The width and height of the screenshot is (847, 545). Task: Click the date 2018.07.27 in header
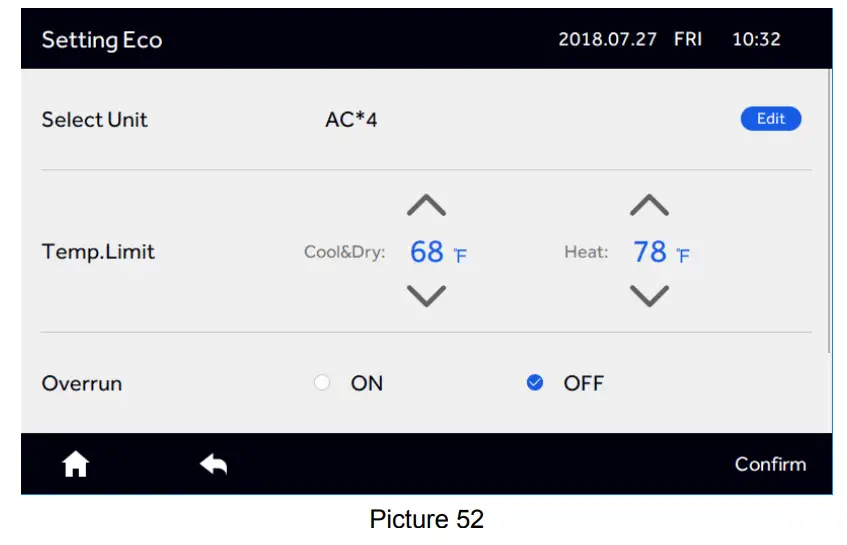(x=607, y=40)
